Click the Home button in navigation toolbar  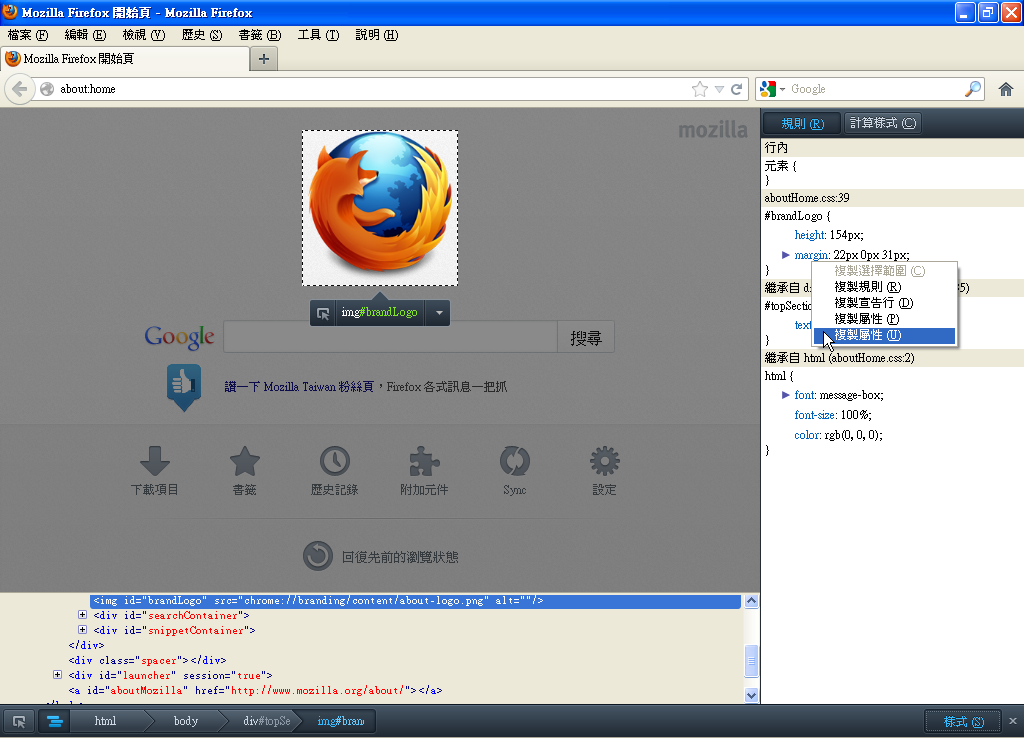[x=1005, y=89]
